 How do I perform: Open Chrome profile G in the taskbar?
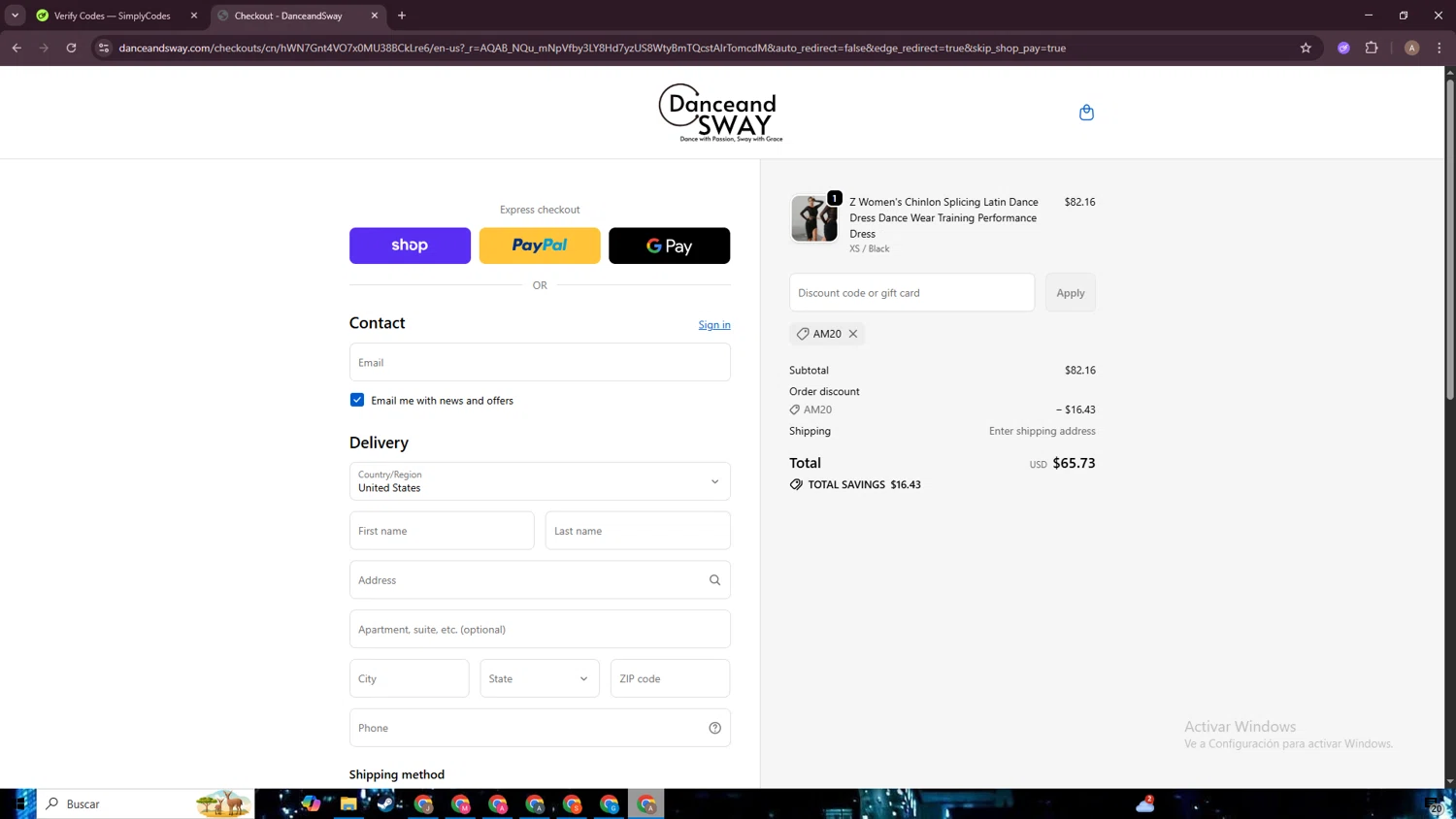click(x=609, y=803)
